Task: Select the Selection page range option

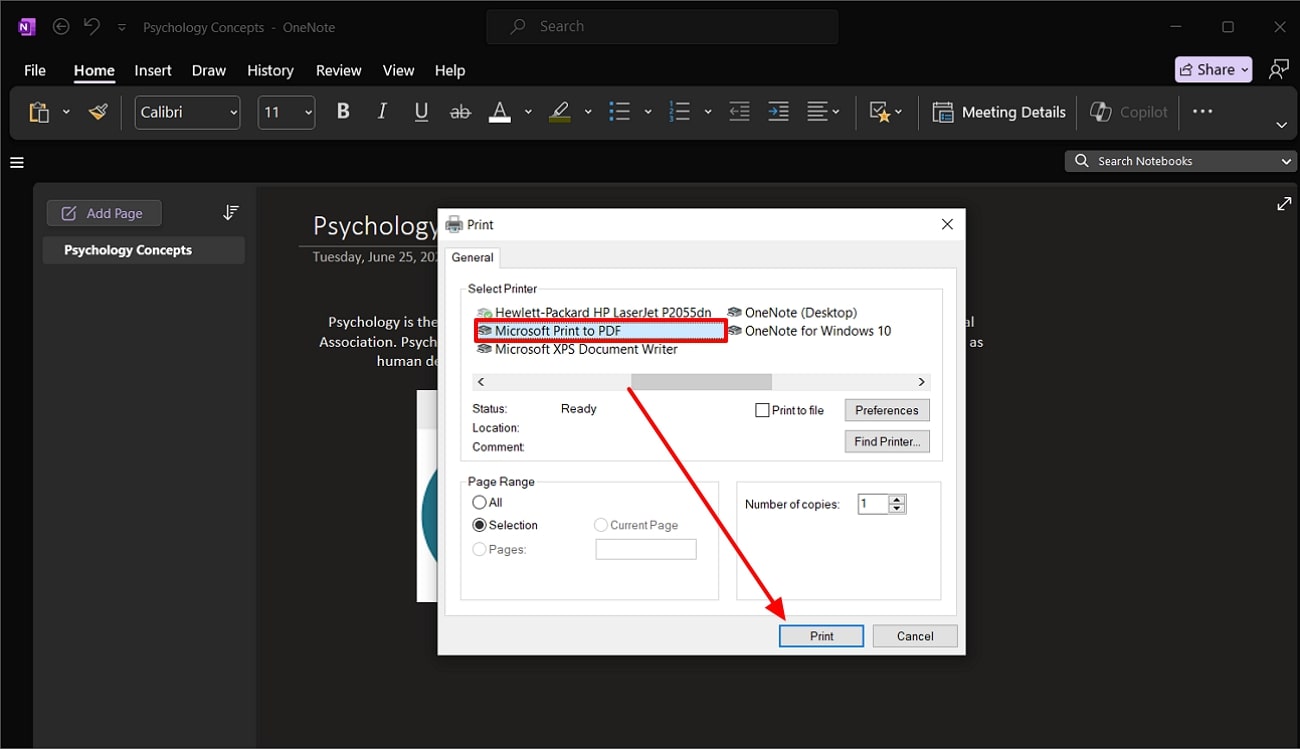Action: (480, 525)
